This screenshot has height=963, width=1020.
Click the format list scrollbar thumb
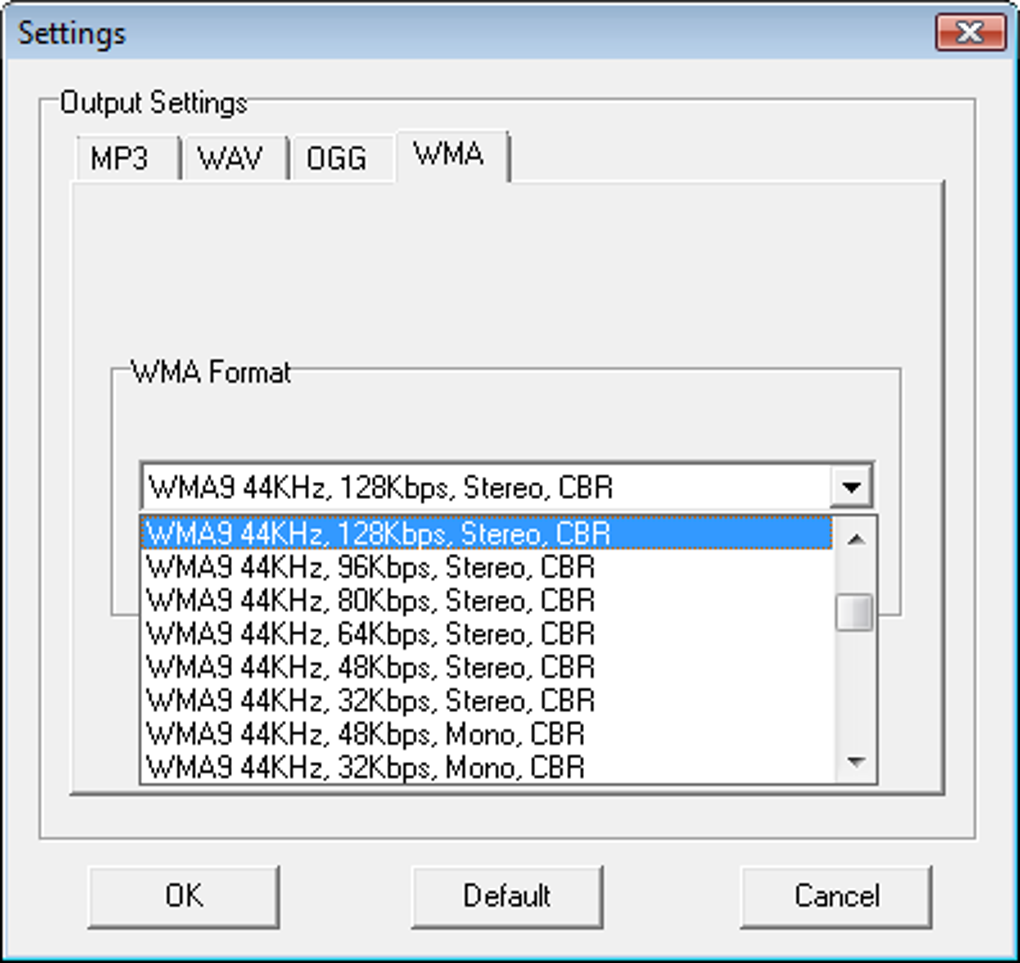pos(855,612)
